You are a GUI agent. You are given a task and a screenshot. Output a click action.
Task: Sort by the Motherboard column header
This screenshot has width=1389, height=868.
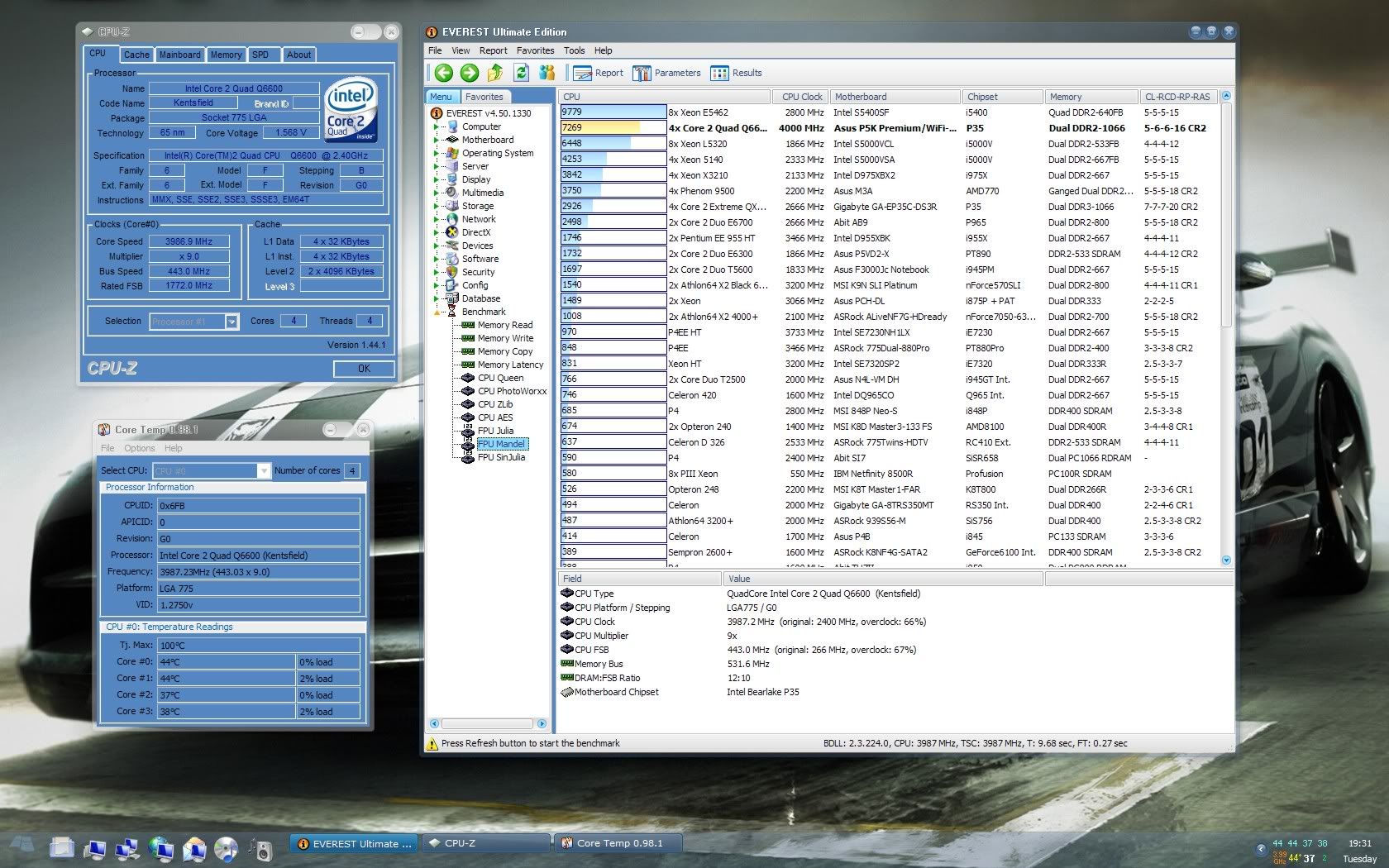[x=895, y=97]
